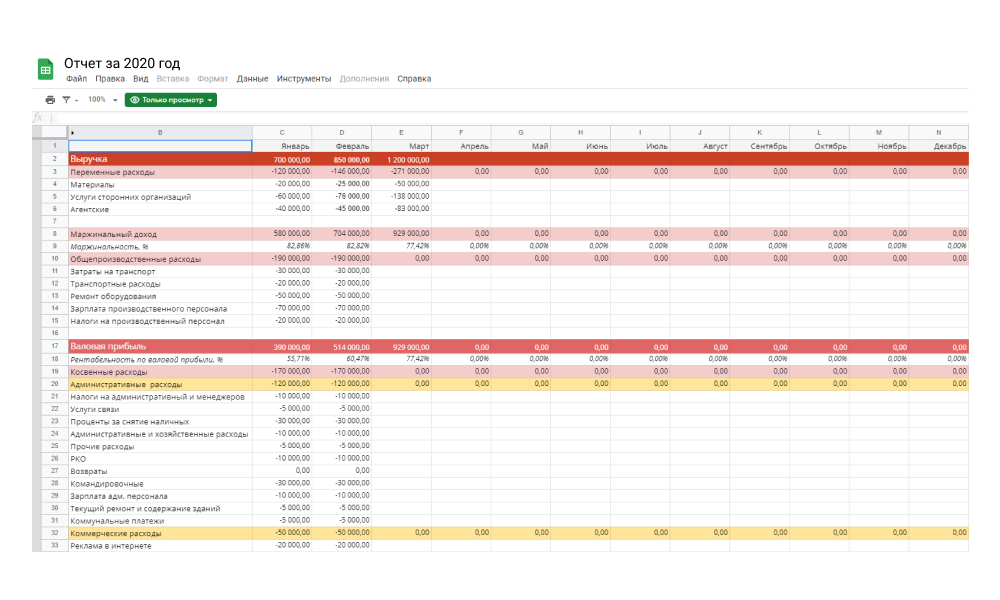Click 'Проценты за снятие наличных' cell

(160, 421)
